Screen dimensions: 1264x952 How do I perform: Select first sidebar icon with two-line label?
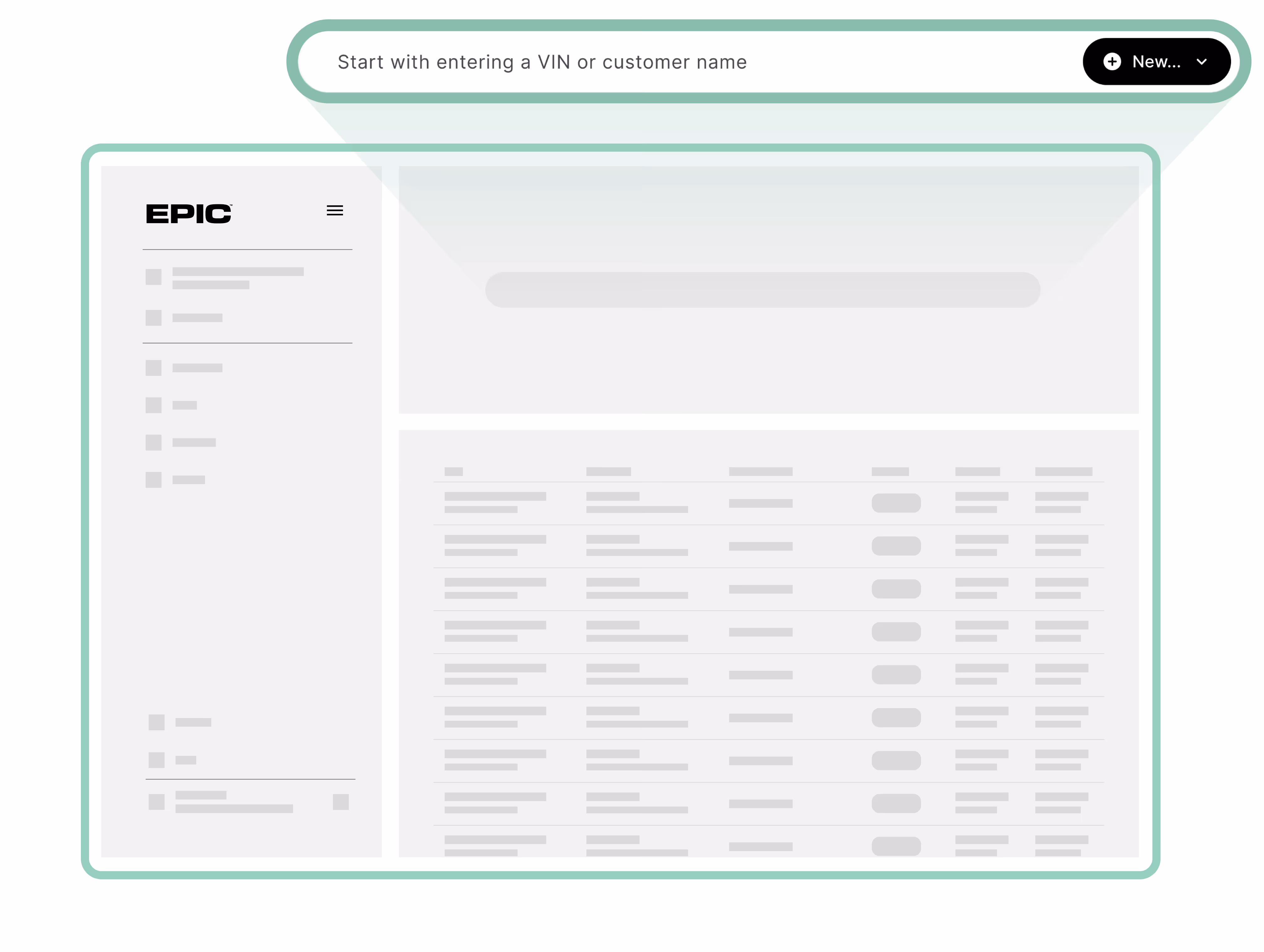(x=154, y=277)
